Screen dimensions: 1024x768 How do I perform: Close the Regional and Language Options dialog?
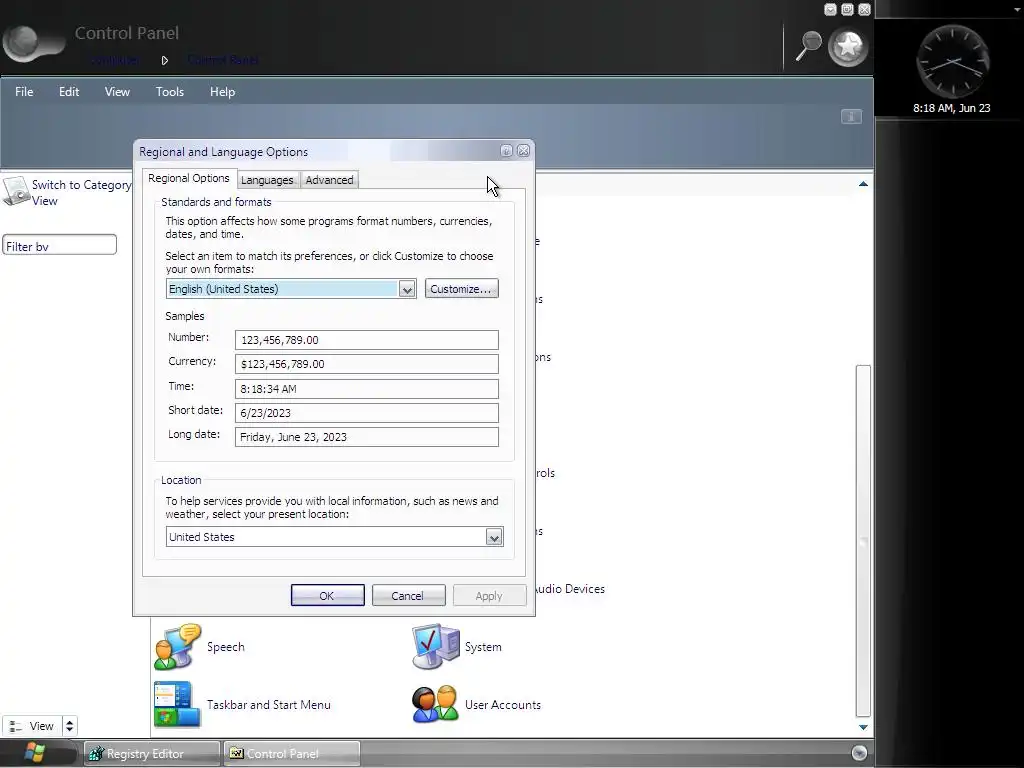click(523, 151)
